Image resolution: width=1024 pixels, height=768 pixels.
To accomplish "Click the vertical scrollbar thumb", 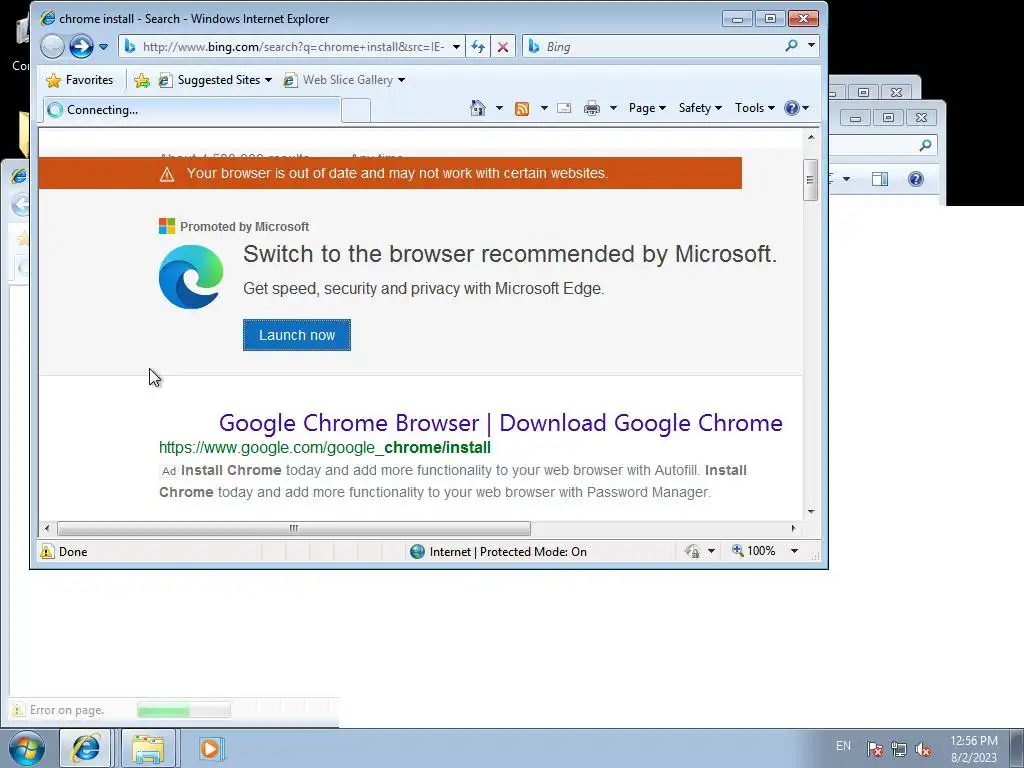I will [x=810, y=180].
